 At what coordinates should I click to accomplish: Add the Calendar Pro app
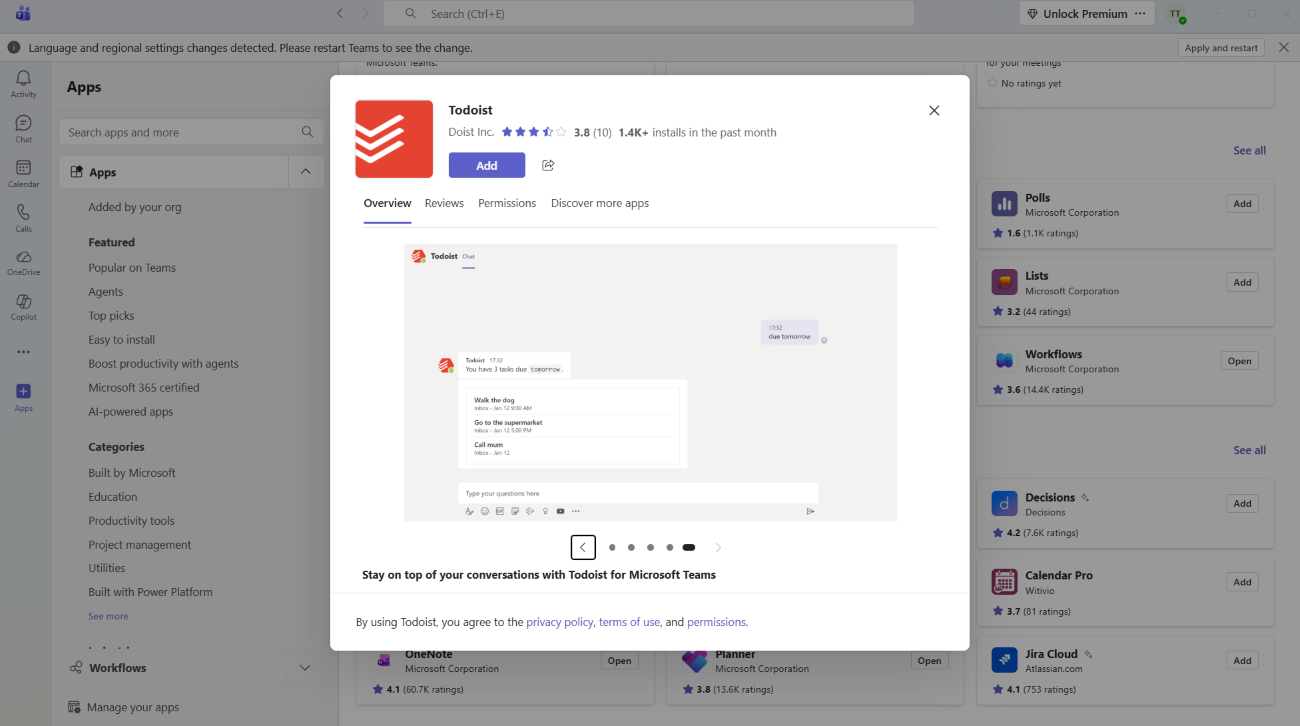(1242, 582)
